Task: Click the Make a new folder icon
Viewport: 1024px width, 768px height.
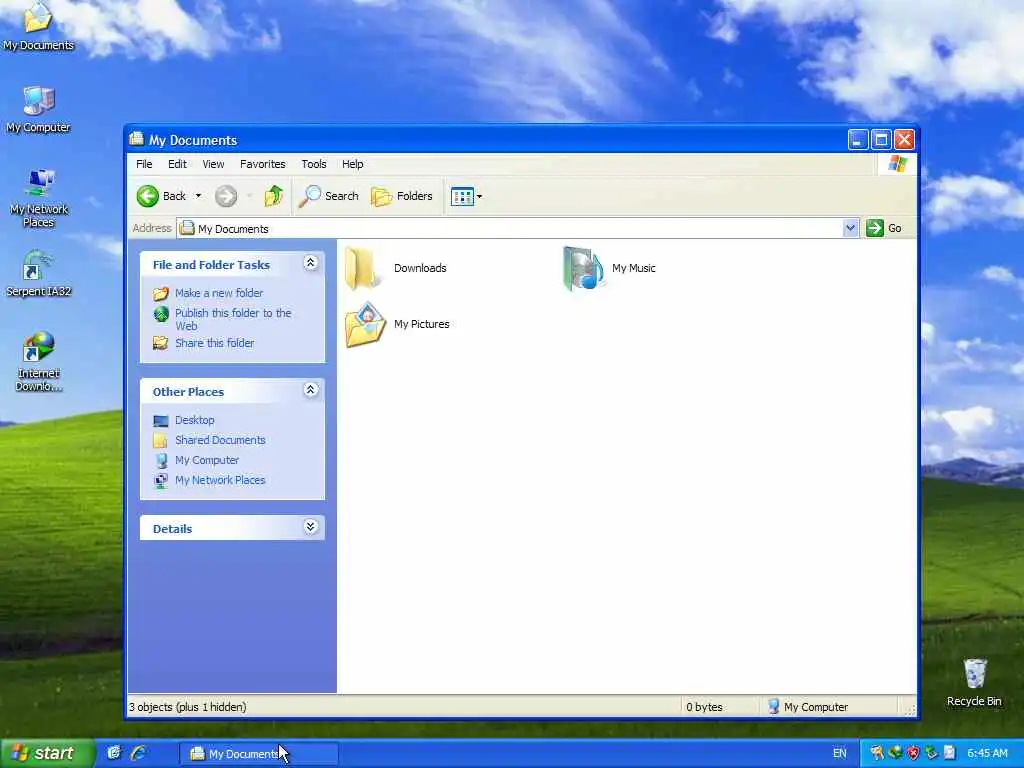Action: [161, 293]
